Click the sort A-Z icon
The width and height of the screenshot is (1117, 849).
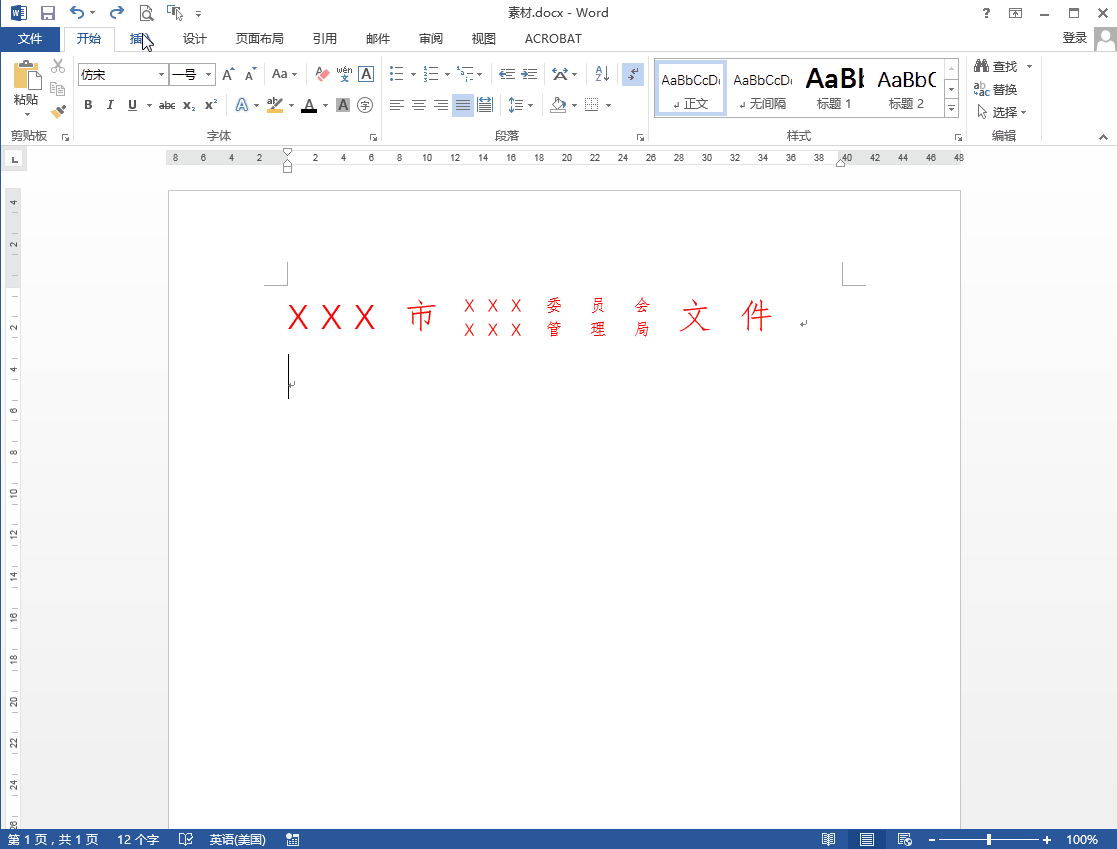(602, 74)
